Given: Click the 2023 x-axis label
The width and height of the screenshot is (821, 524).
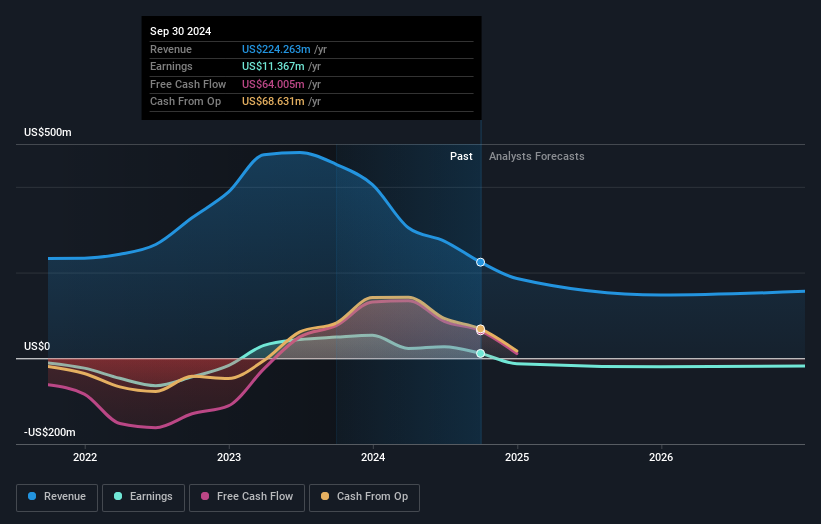Looking at the screenshot, I should pos(229,457).
